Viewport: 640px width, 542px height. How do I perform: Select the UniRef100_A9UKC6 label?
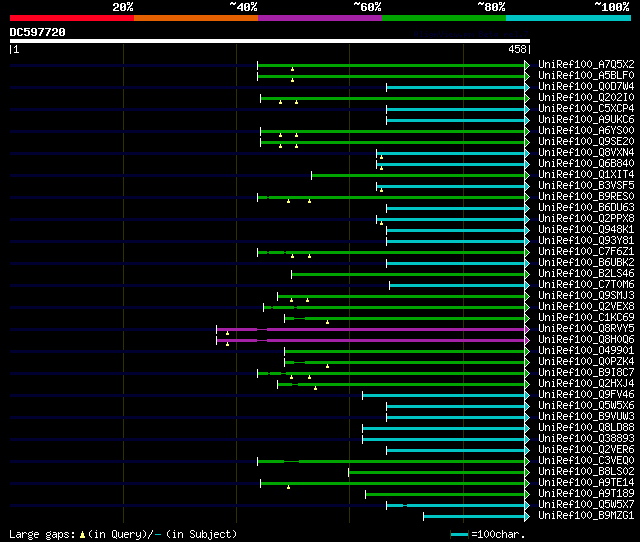click(586, 120)
